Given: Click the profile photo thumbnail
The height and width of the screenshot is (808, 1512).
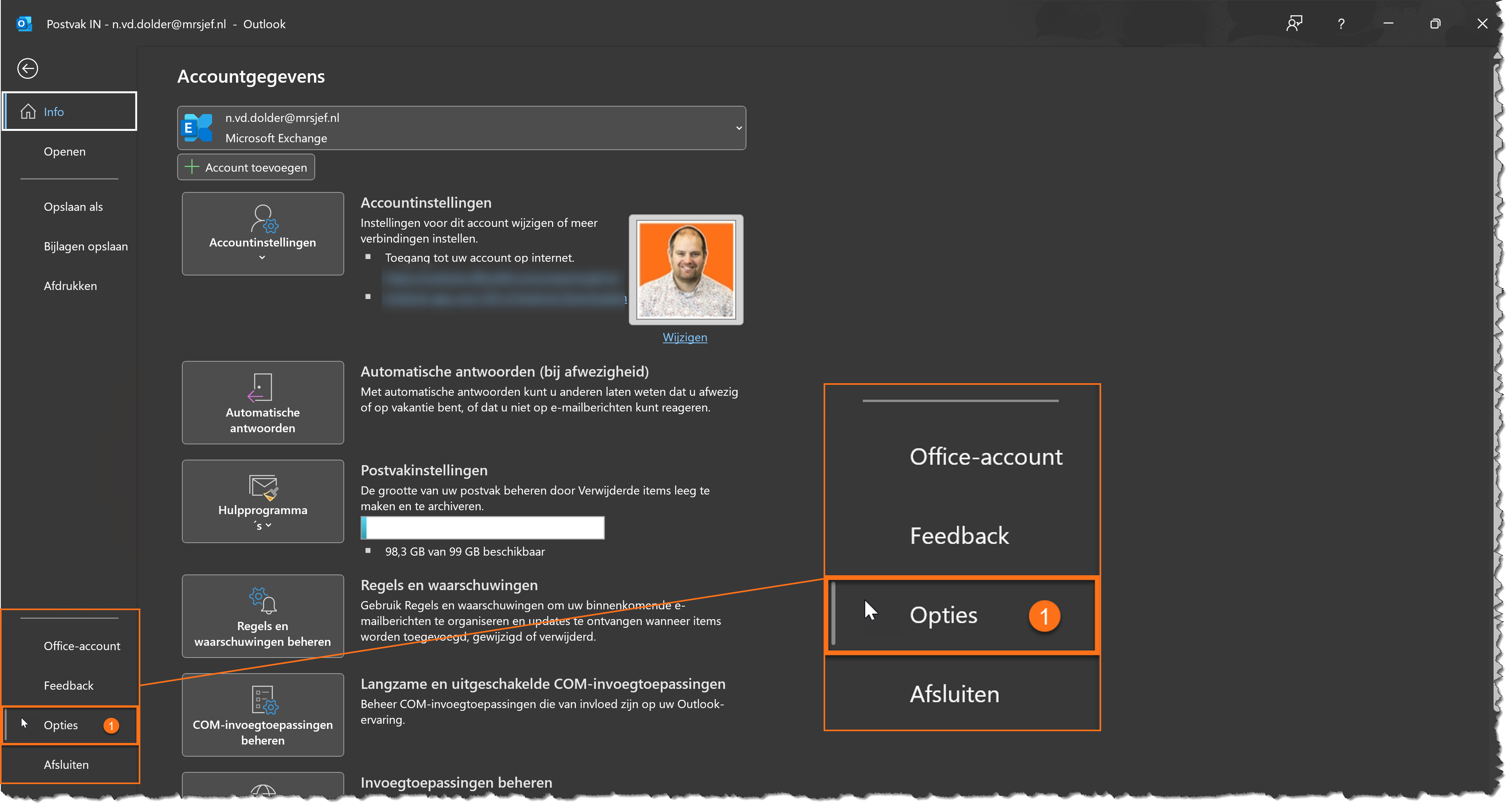Looking at the screenshot, I should tap(686, 269).
